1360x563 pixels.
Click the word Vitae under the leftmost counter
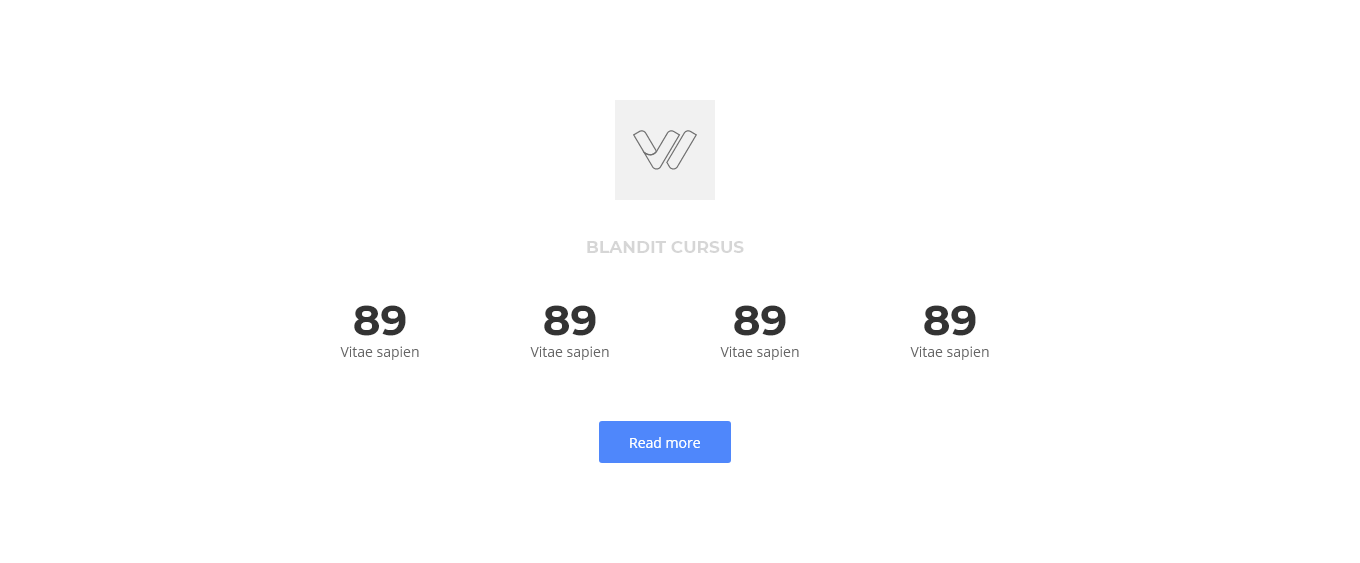[356, 352]
